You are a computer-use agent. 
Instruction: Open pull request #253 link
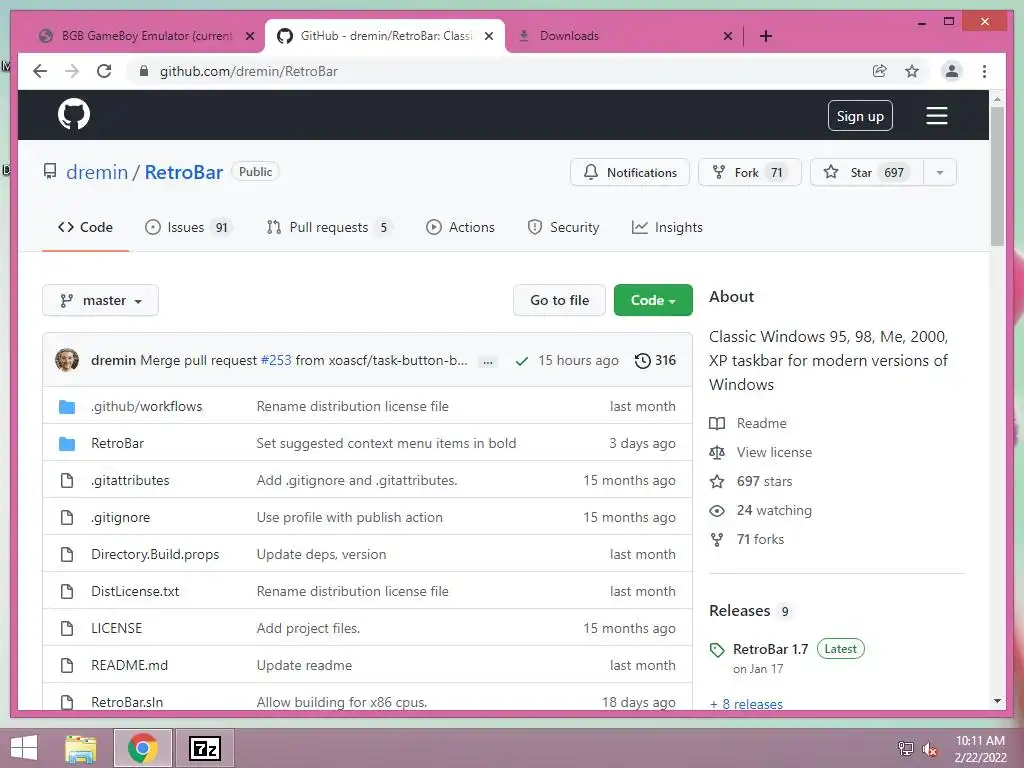pos(276,360)
